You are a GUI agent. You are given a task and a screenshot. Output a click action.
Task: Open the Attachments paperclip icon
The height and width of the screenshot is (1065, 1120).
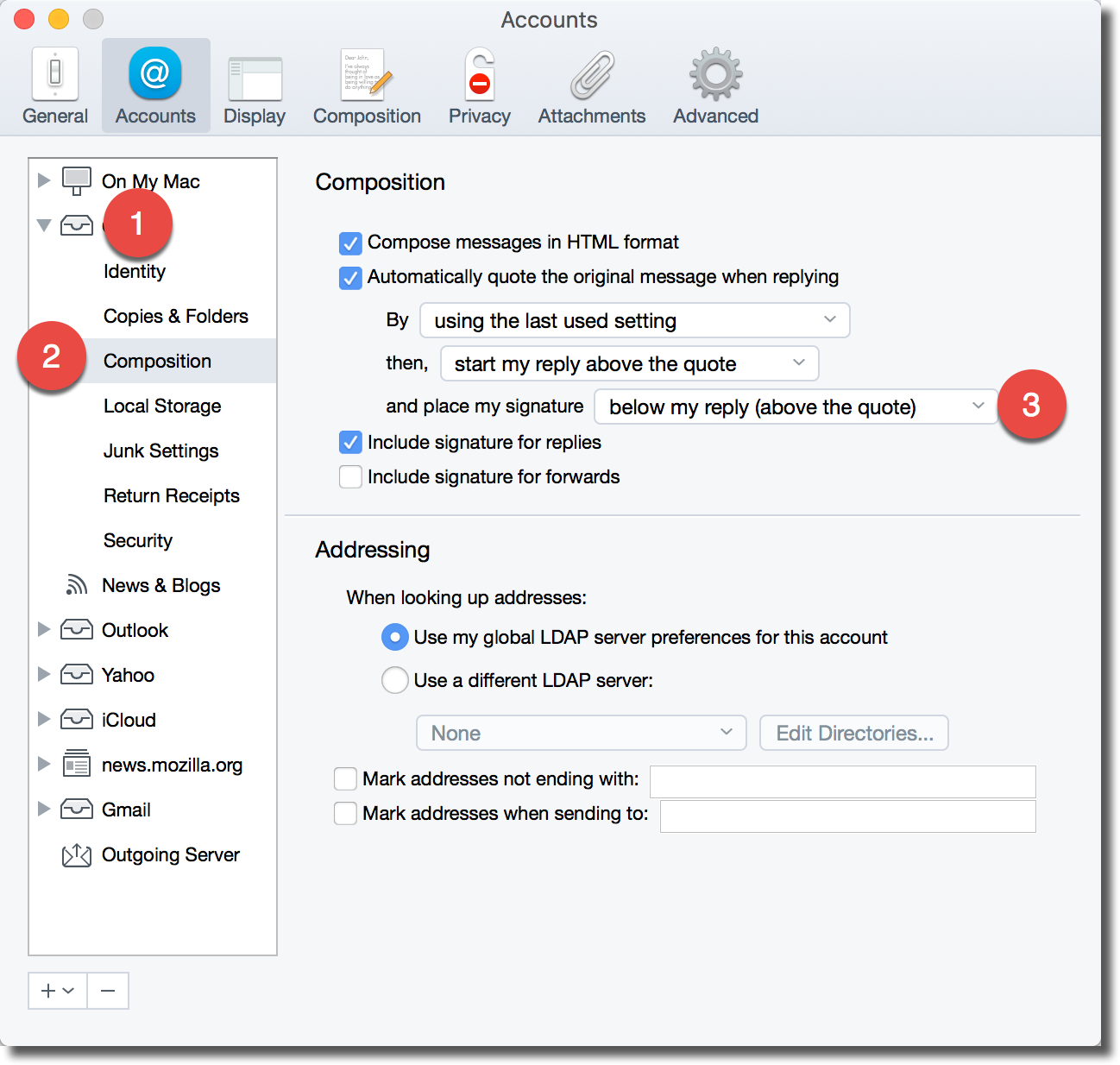pos(592,75)
